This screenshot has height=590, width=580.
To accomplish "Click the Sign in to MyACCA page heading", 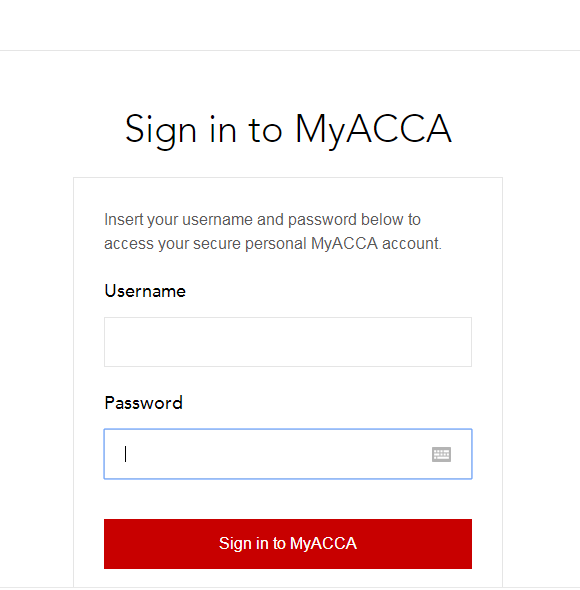I will coord(288,130).
